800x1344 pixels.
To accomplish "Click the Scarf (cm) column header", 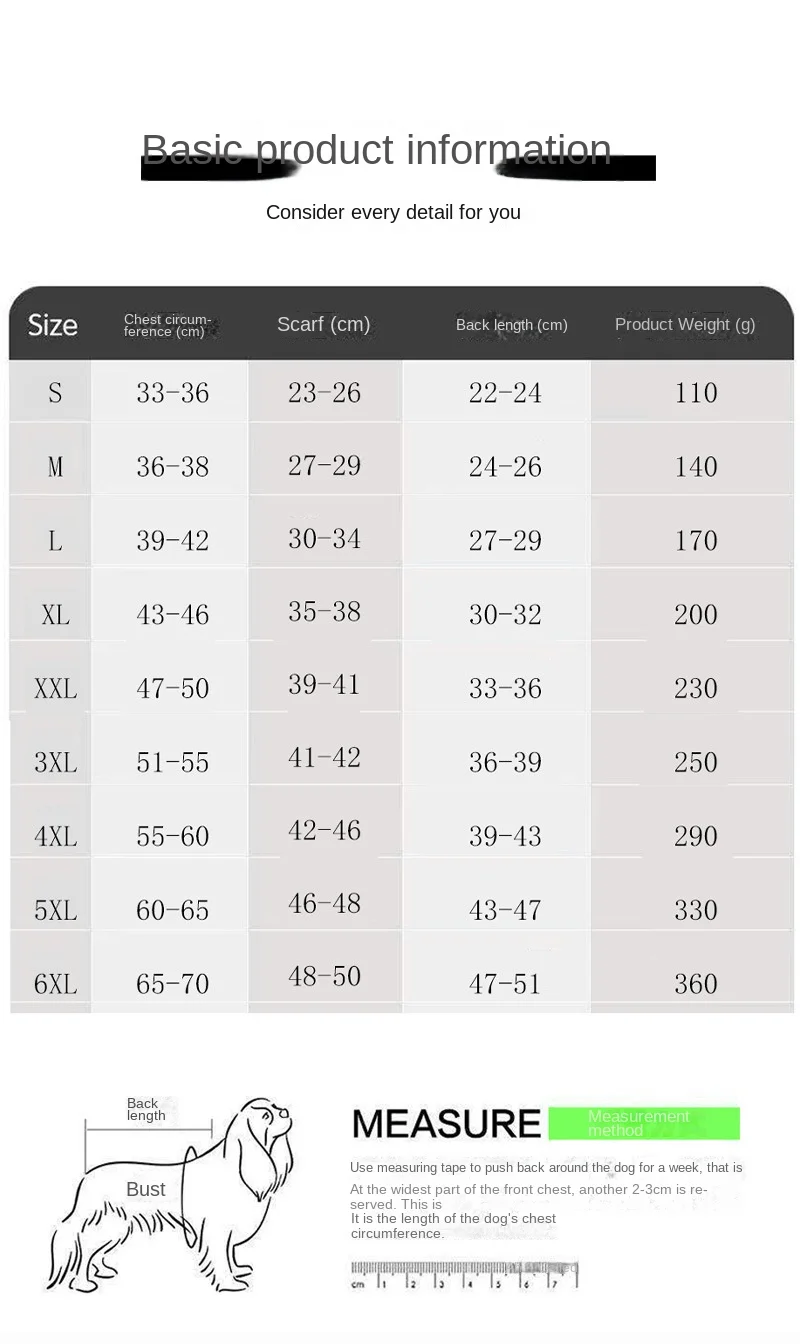I will [323, 324].
